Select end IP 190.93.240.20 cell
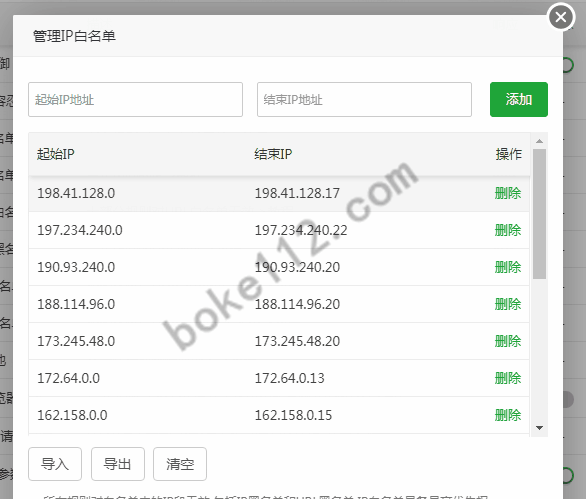Screen dimensions: 586x499 [x=297, y=267]
